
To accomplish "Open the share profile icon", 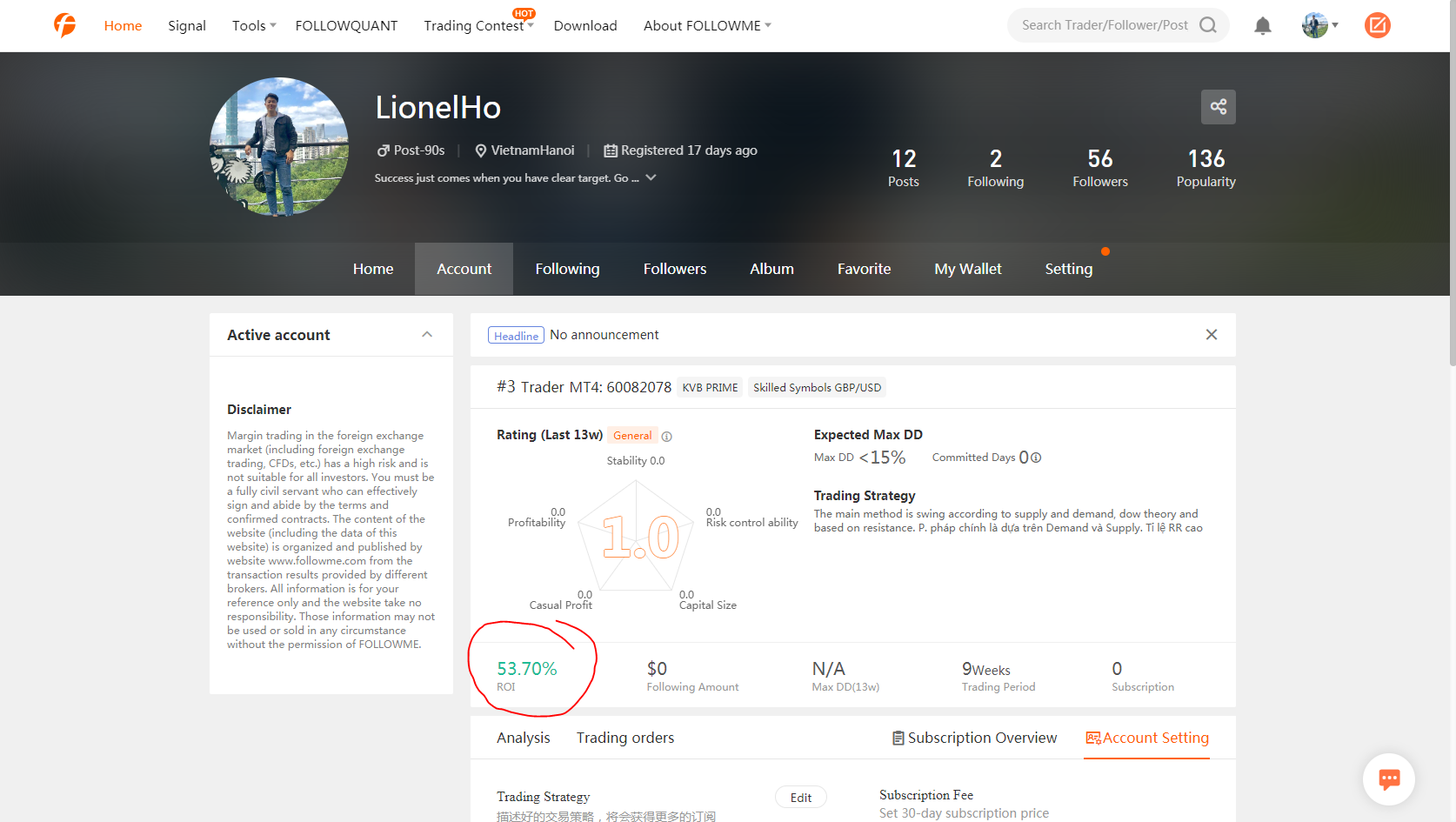I will click(x=1219, y=107).
